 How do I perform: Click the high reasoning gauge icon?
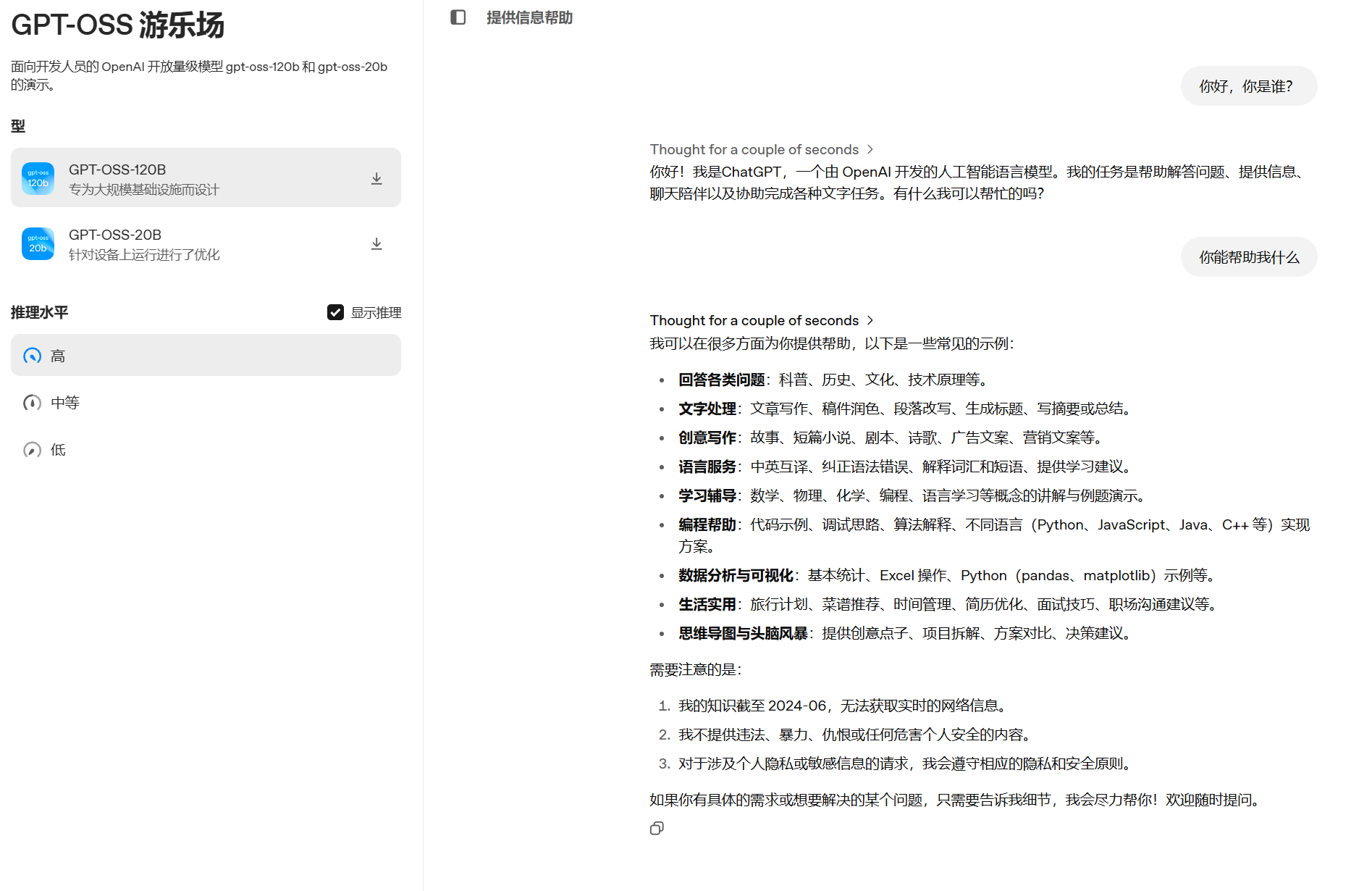pos(33,356)
